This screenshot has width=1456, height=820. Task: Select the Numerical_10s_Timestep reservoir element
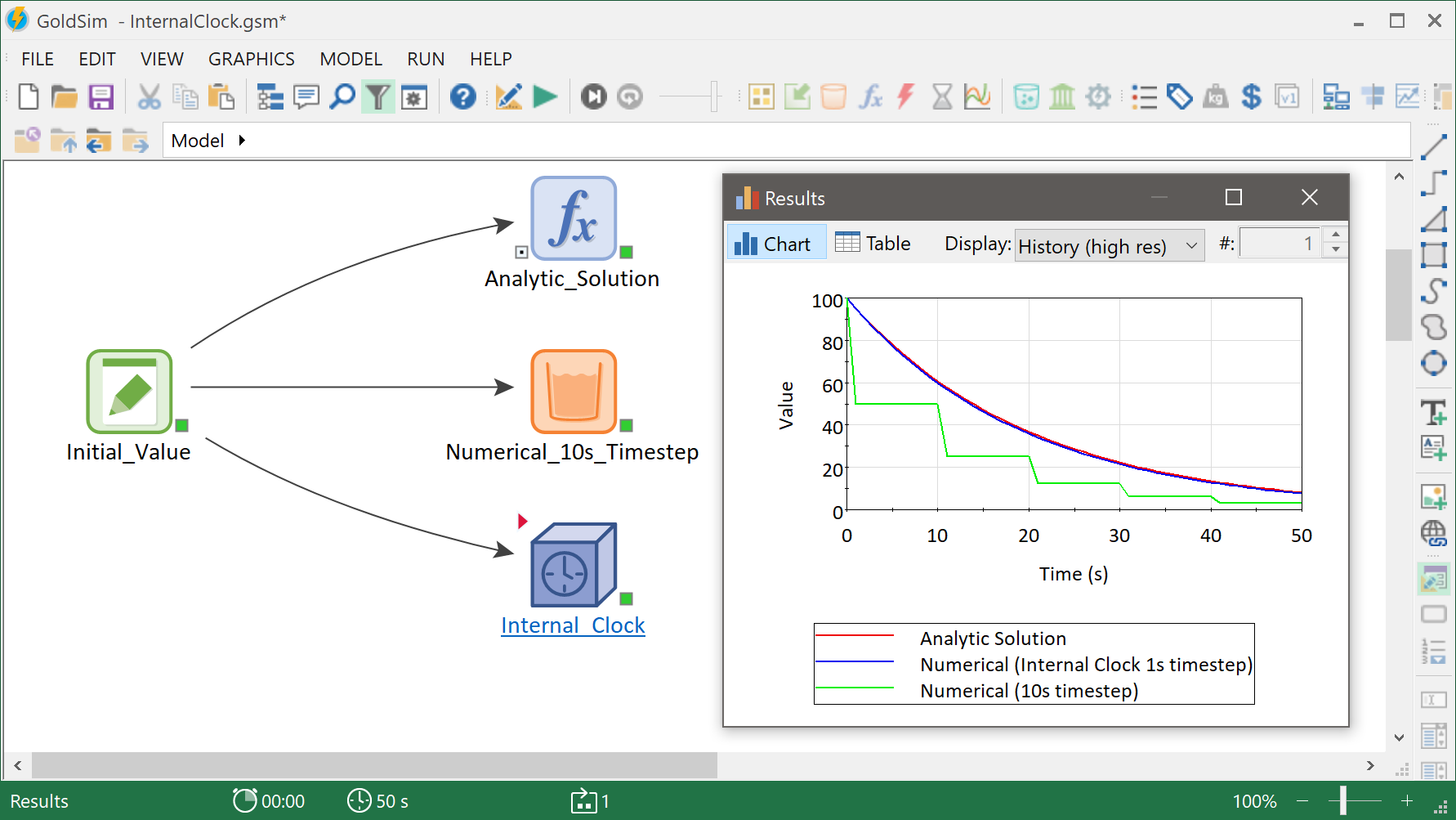574,392
